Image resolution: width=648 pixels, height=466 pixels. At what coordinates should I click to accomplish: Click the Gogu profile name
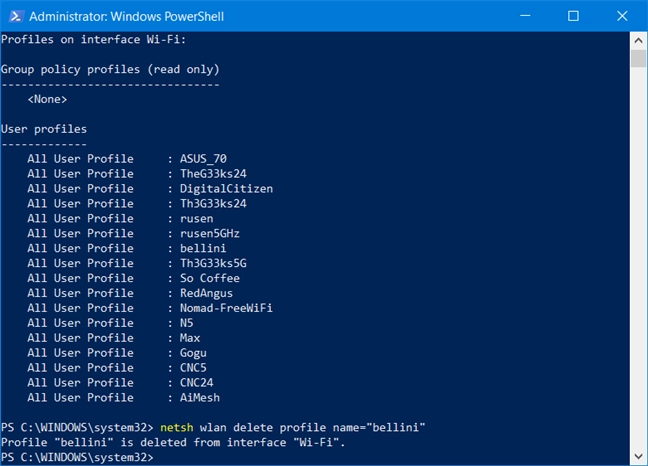(193, 353)
